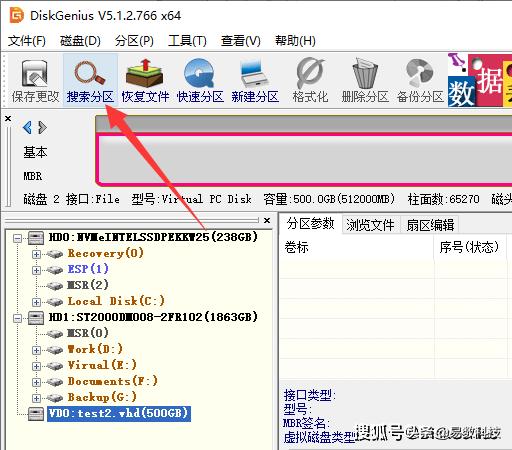512x450 pixels.
Task: Open the 工具(T) menu
Action: pos(187,41)
